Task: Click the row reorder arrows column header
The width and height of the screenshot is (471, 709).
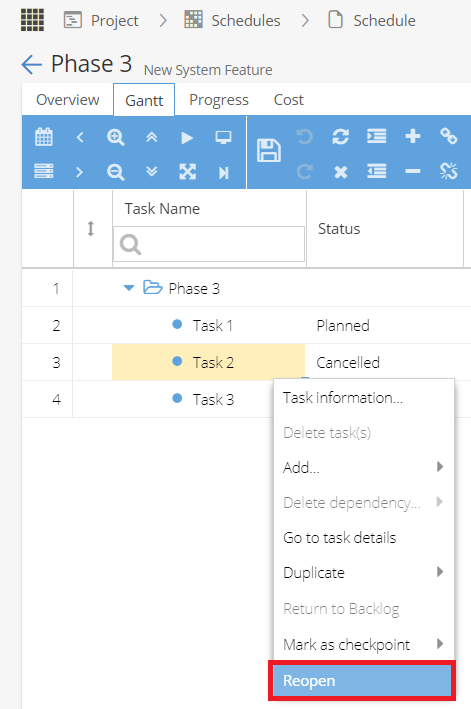Action: click(x=91, y=228)
